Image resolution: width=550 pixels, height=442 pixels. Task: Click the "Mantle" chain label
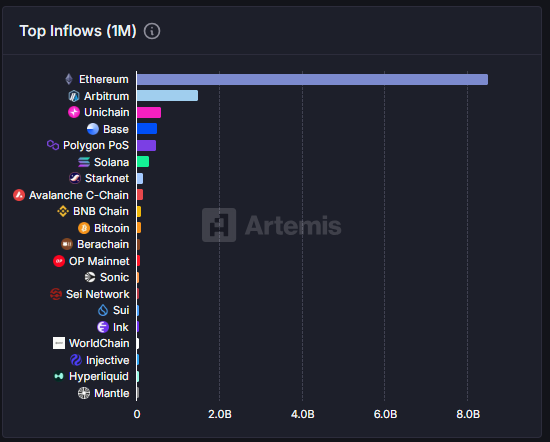tap(112, 393)
